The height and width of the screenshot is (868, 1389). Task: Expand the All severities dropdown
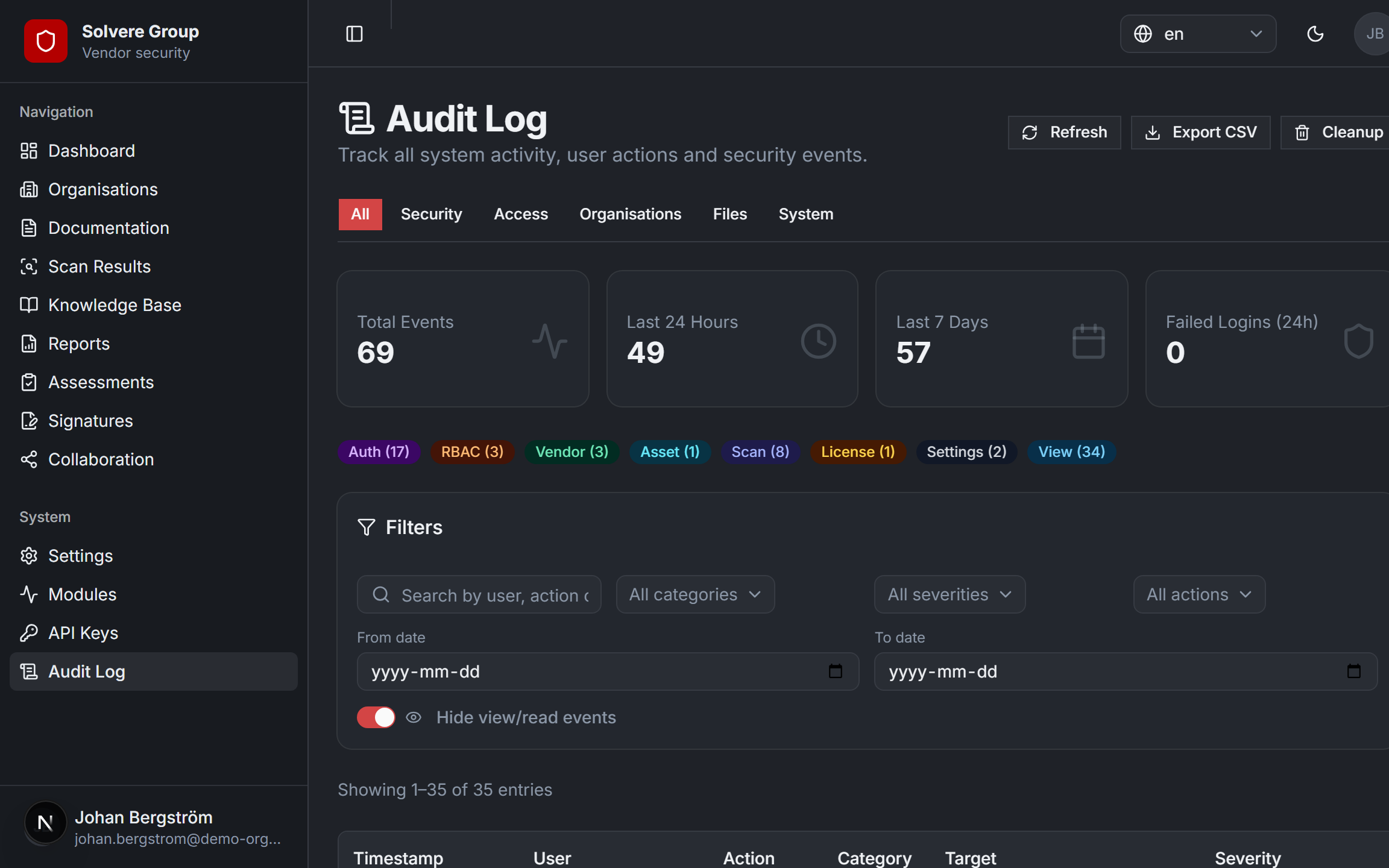pyautogui.click(x=950, y=594)
